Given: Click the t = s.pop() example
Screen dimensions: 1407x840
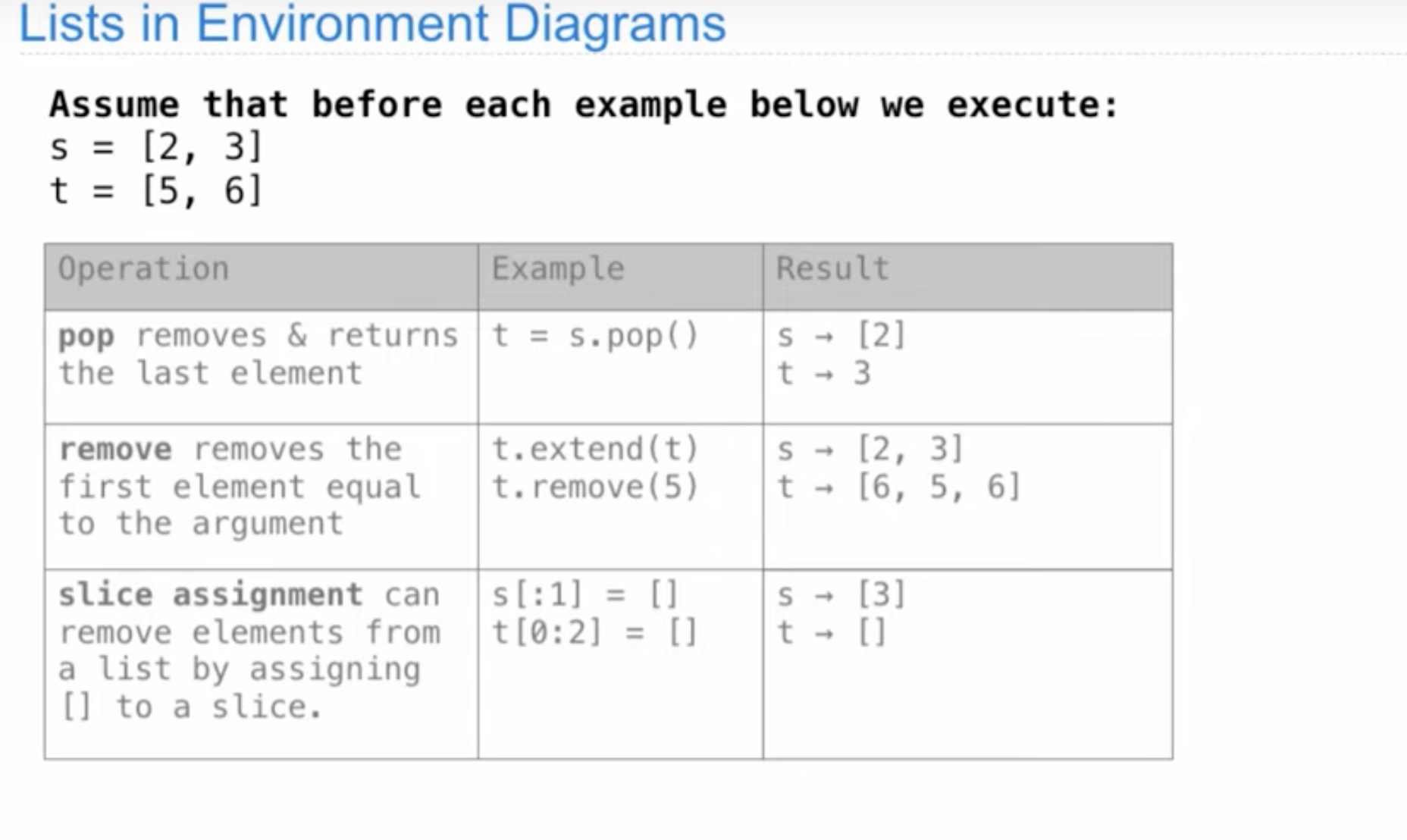Looking at the screenshot, I should click(595, 336).
